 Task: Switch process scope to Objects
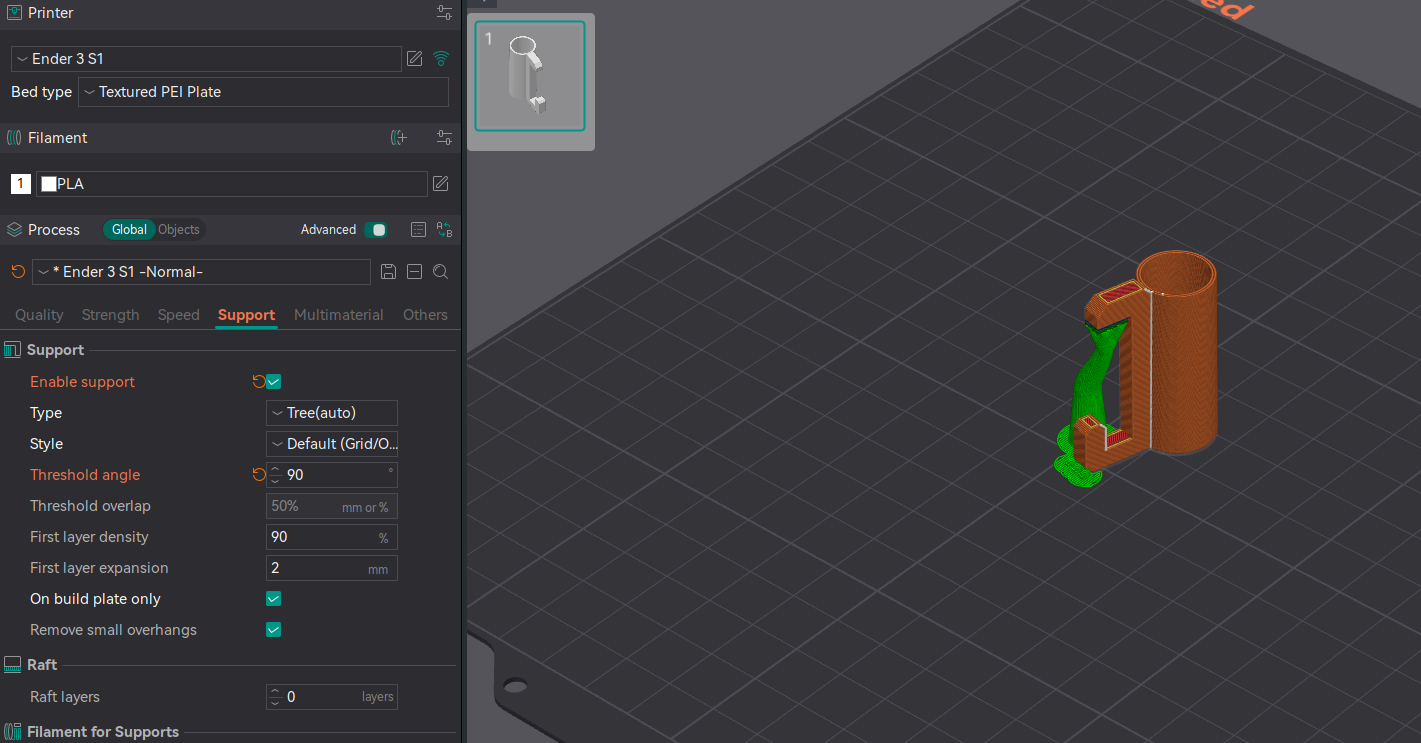tap(179, 230)
